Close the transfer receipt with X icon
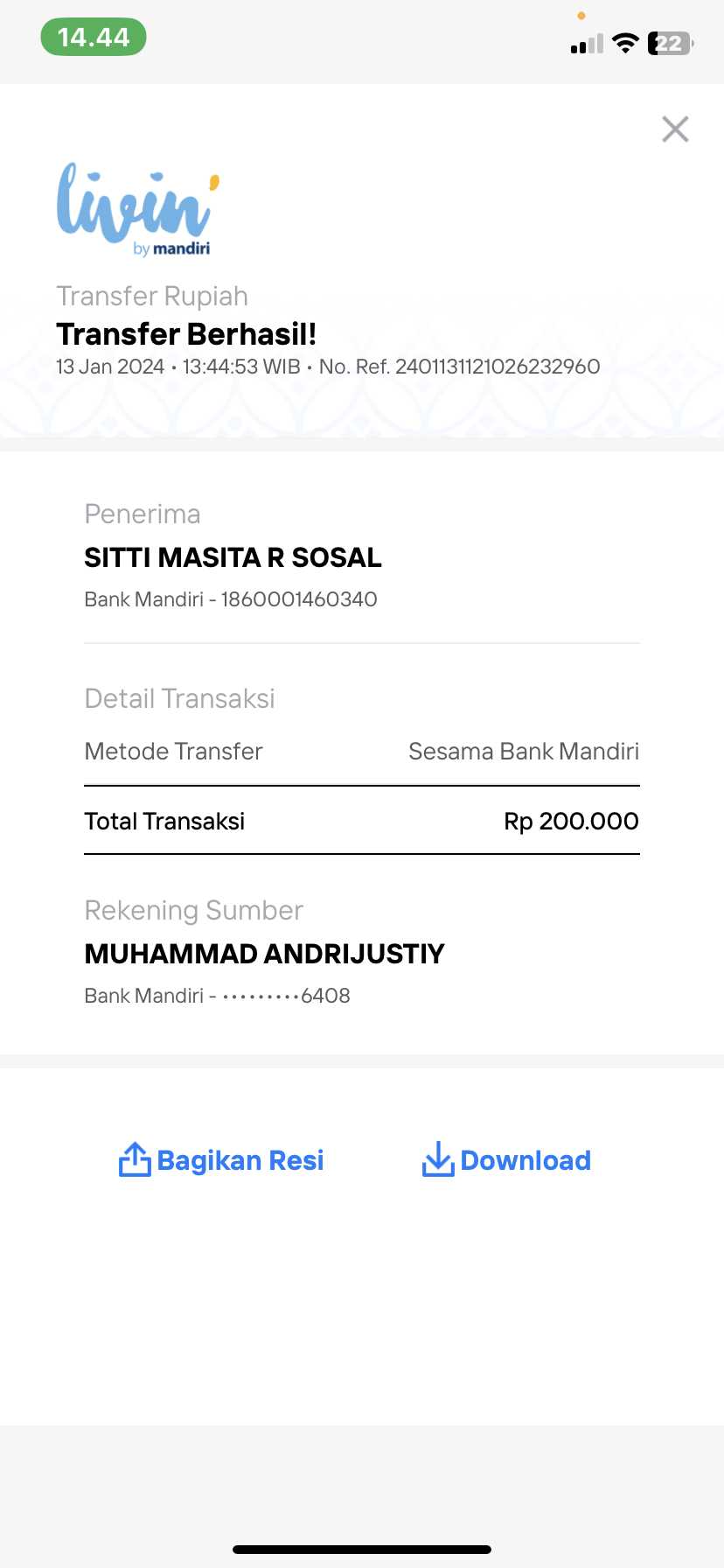The image size is (724, 1568). (675, 129)
